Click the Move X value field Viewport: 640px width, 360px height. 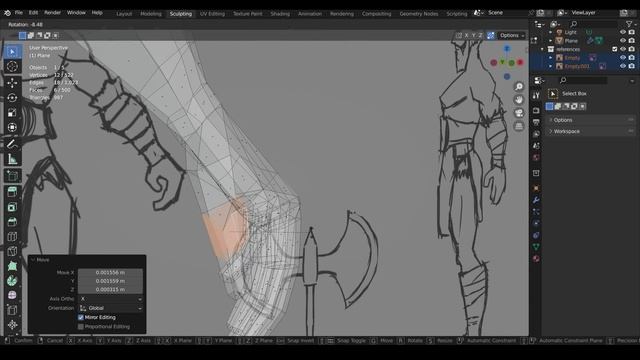click(111, 273)
